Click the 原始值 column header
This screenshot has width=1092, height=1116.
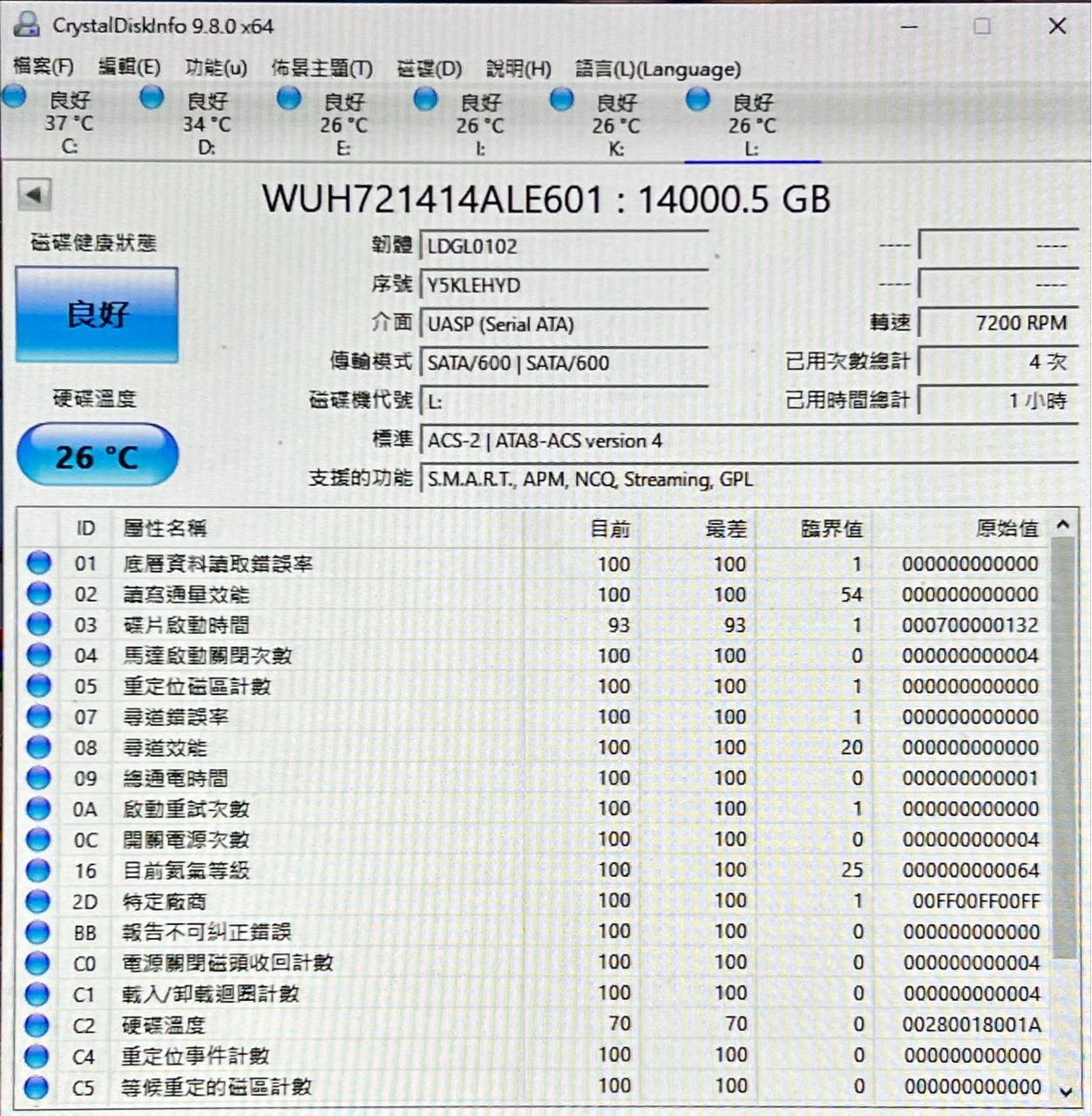[x=1007, y=528]
